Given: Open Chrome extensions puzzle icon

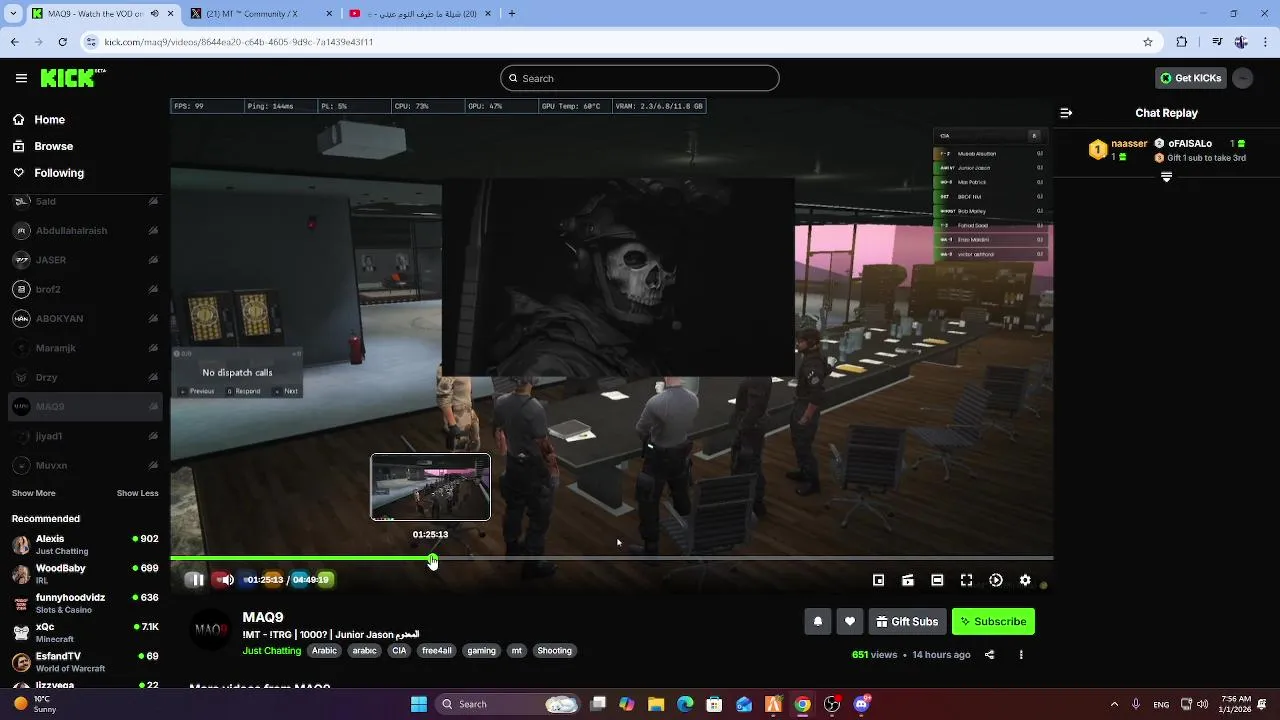Looking at the screenshot, I should 1182,42.
